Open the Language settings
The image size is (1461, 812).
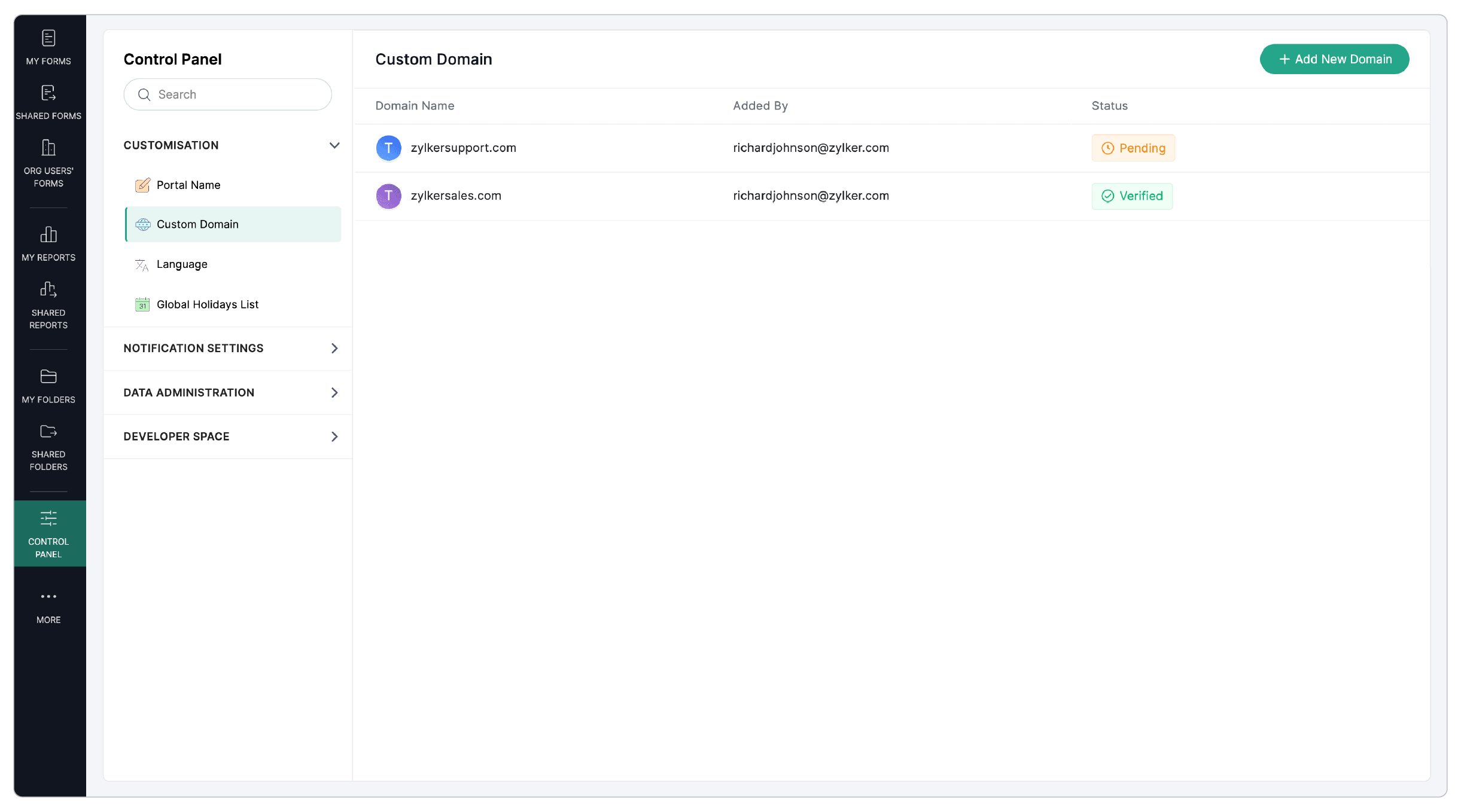point(181,264)
